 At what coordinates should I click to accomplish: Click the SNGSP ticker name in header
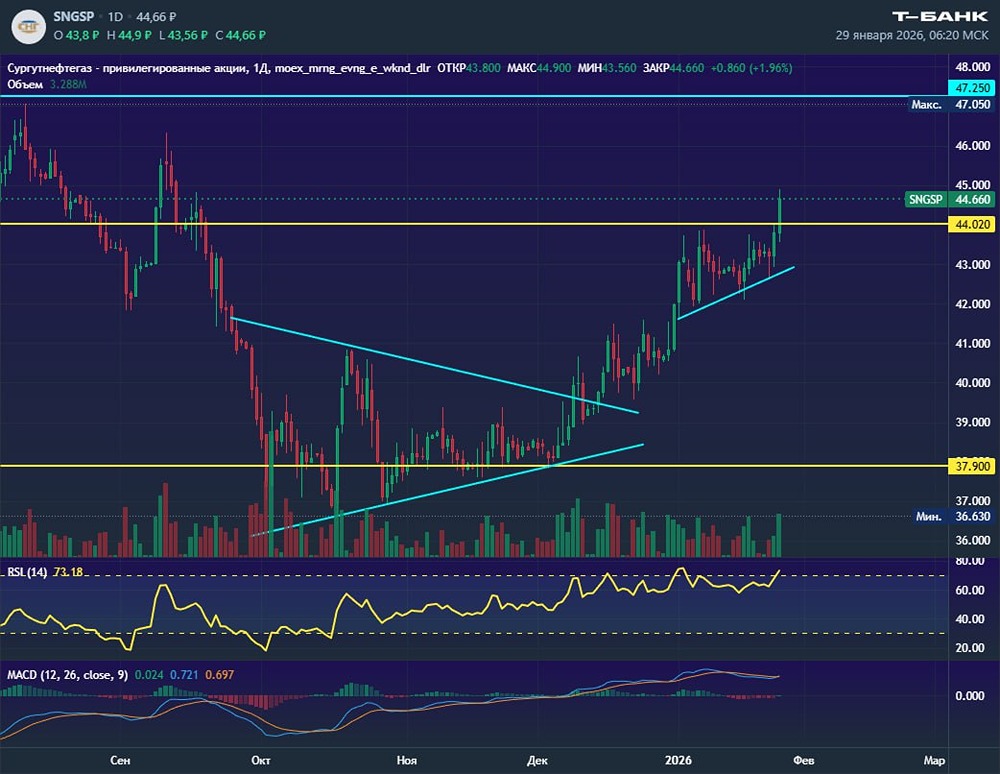point(73,17)
